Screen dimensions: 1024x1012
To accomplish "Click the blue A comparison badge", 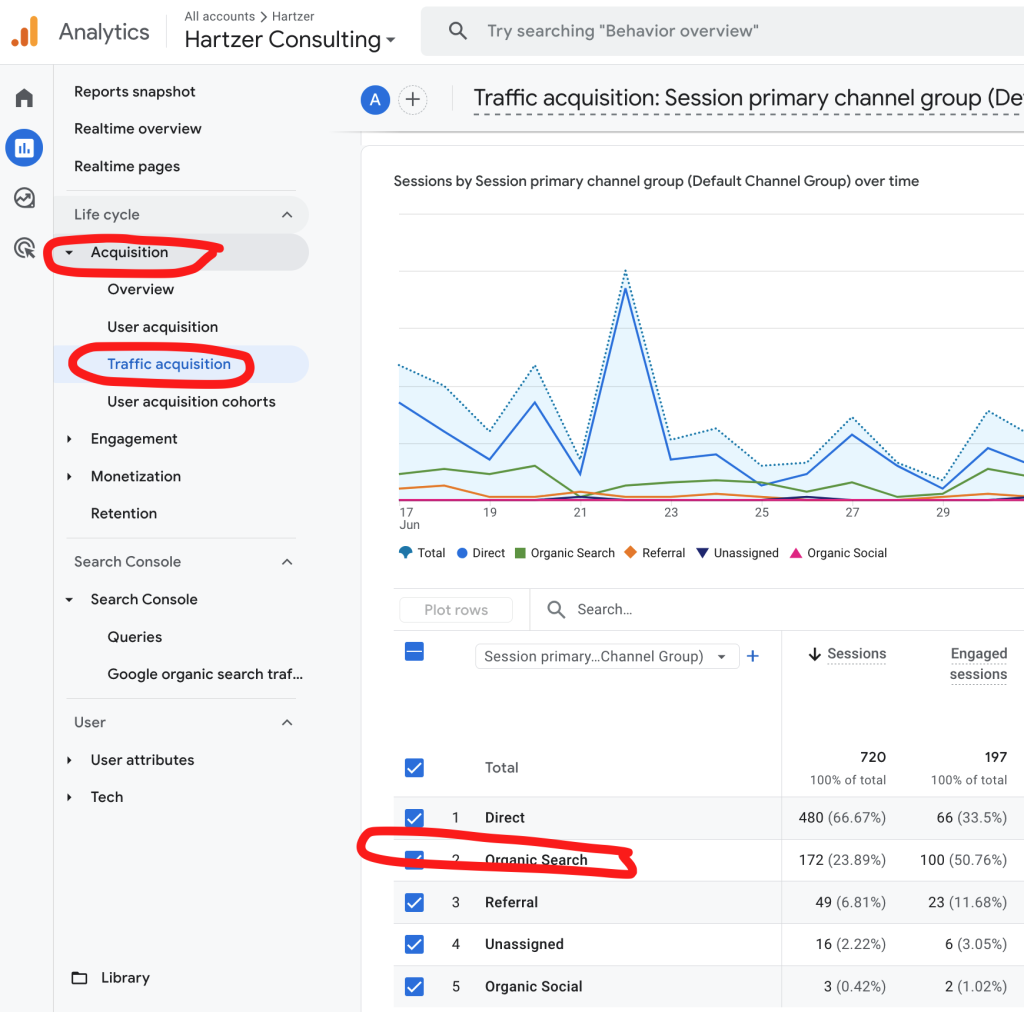I will coord(375,100).
